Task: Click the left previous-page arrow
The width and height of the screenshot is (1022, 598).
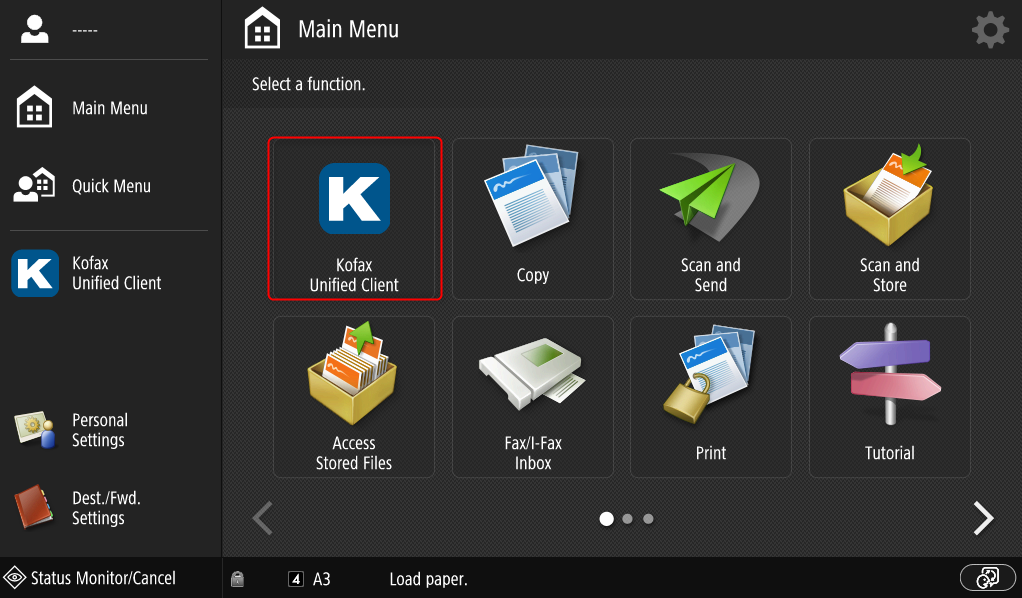Action: [x=262, y=518]
